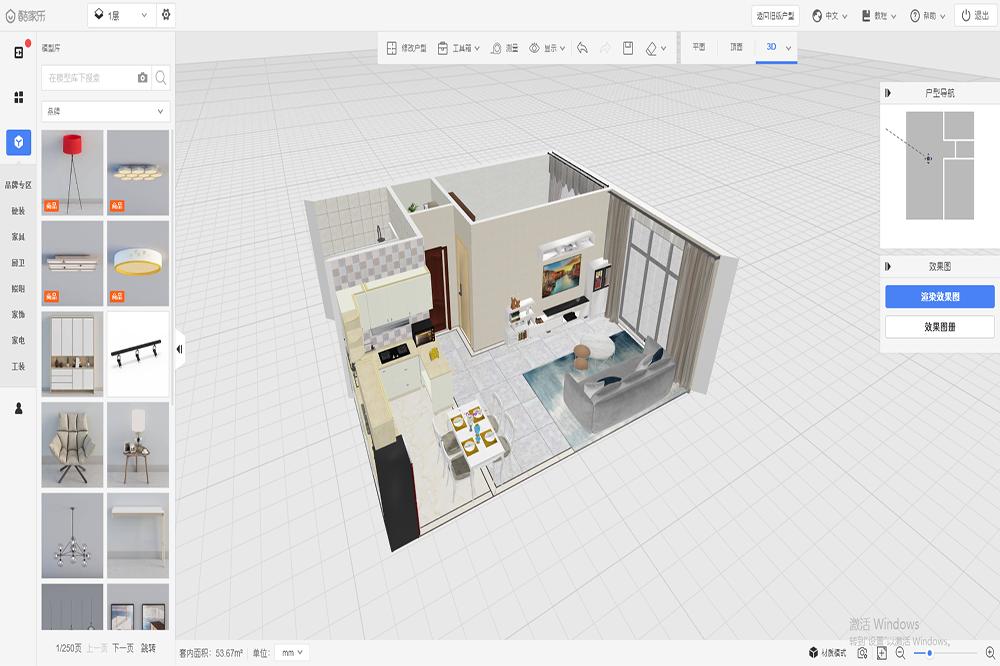
Task: Open the floor settings gear icon
Action: [166, 15]
